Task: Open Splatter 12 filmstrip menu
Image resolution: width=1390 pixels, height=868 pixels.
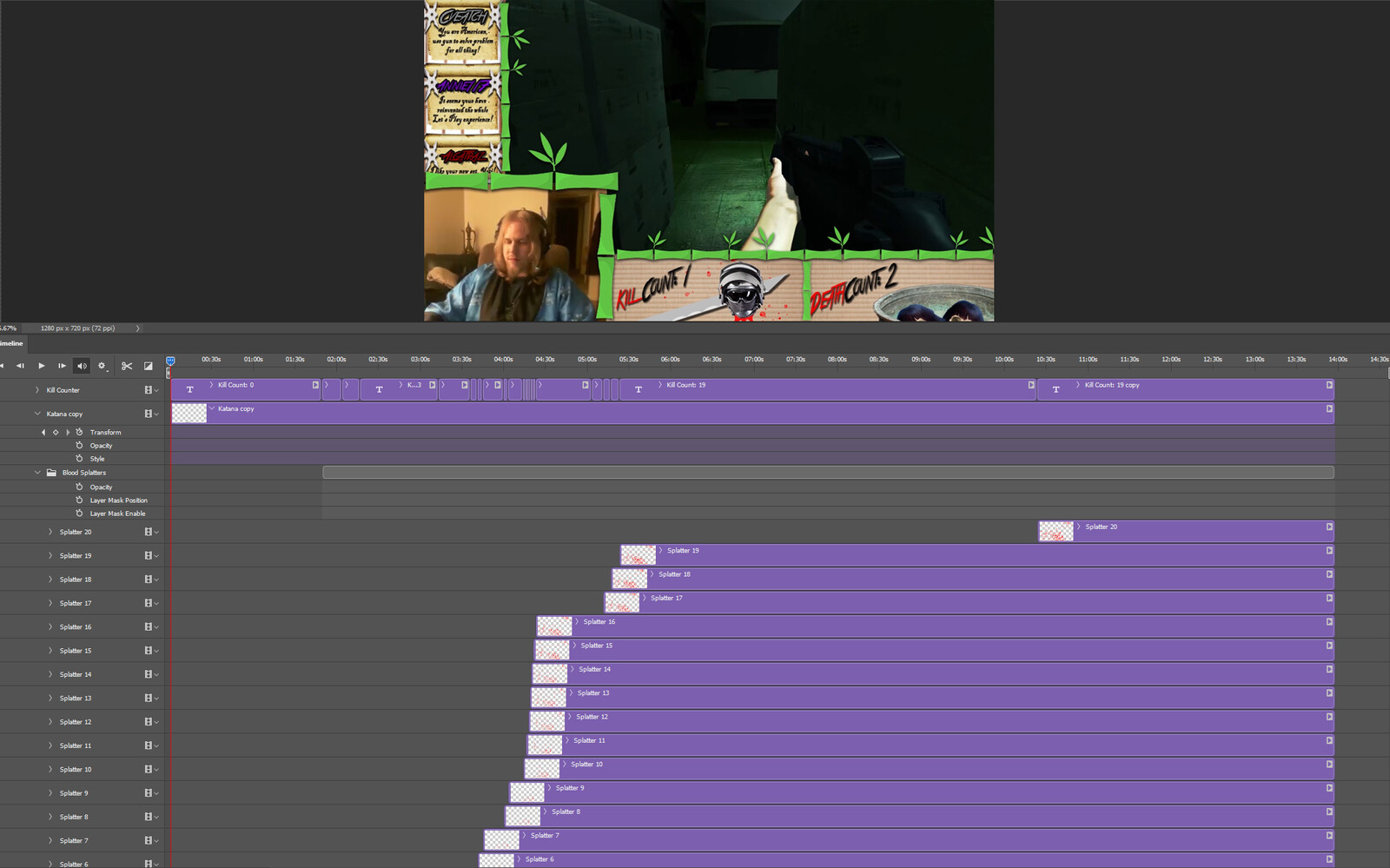Action: pos(151,722)
